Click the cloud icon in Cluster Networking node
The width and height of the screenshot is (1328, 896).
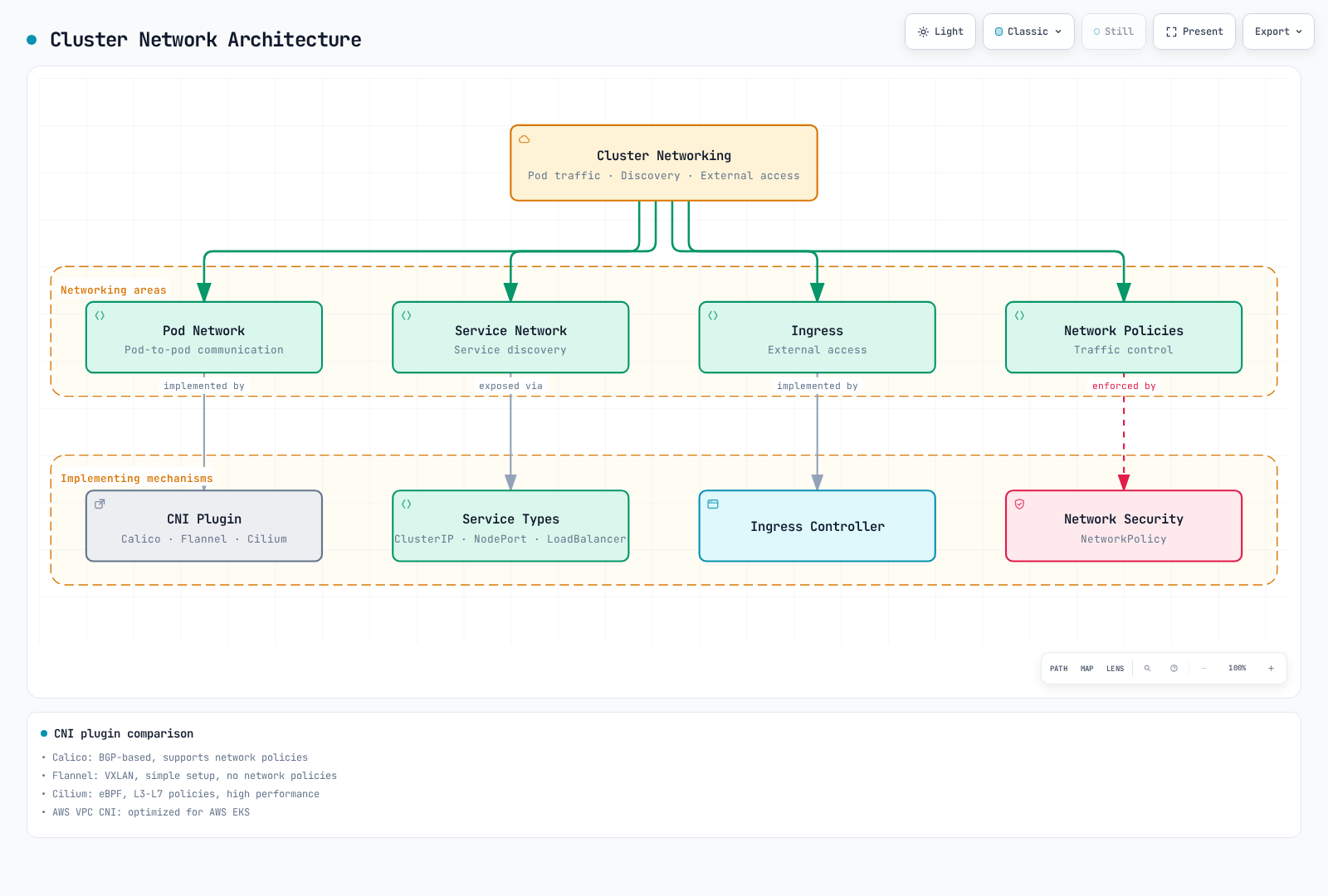(x=525, y=139)
